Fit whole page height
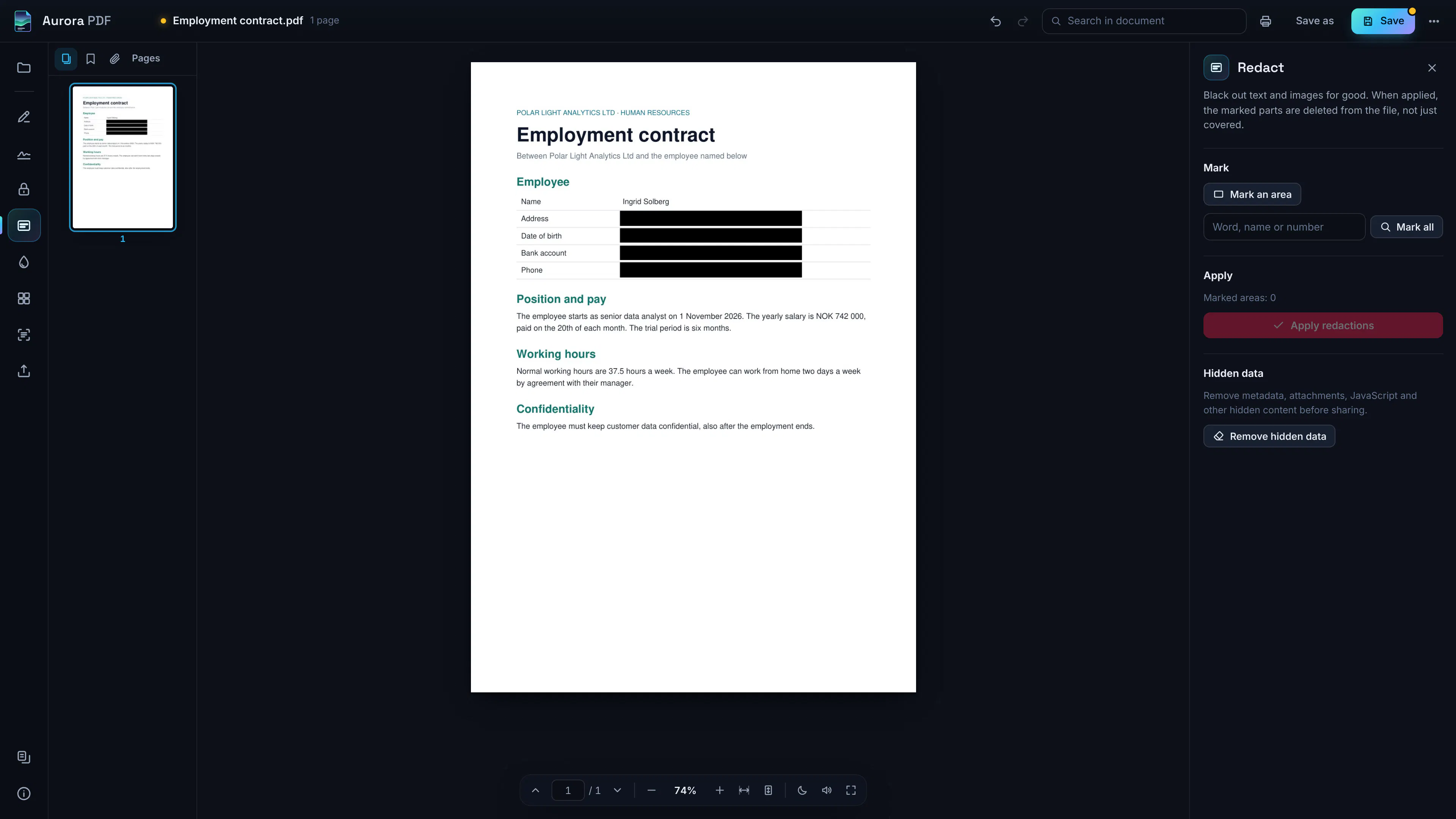 click(x=768, y=790)
